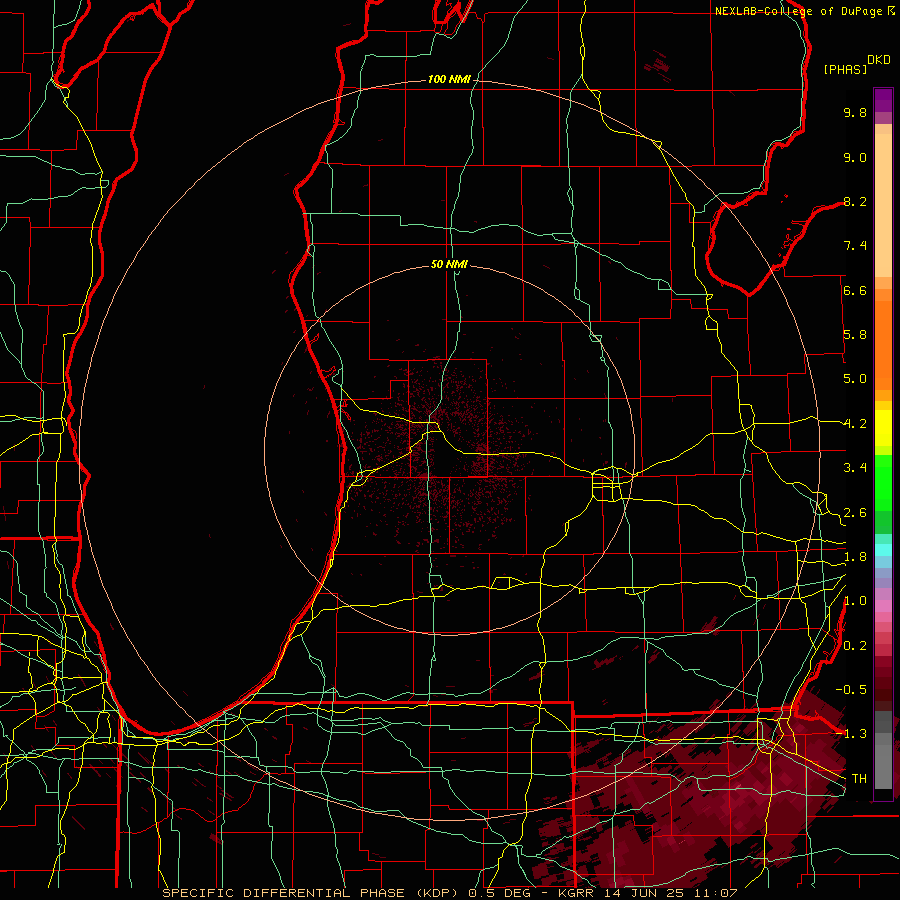Viewport: 900px width, 900px height.
Task: Click the 7.4 value on the scale
Action: pos(855,246)
